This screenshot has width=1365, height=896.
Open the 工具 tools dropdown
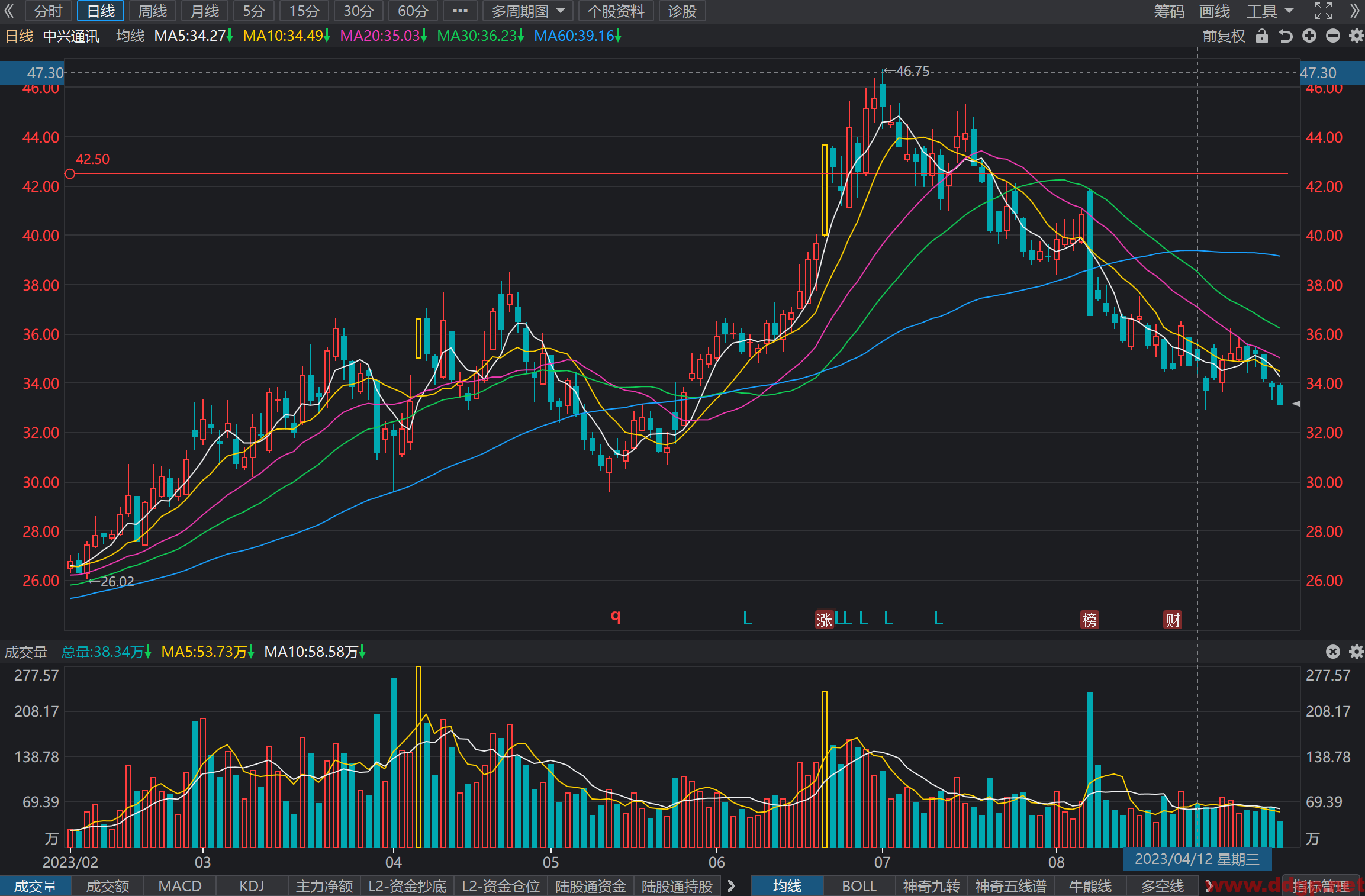coord(1270,11)
